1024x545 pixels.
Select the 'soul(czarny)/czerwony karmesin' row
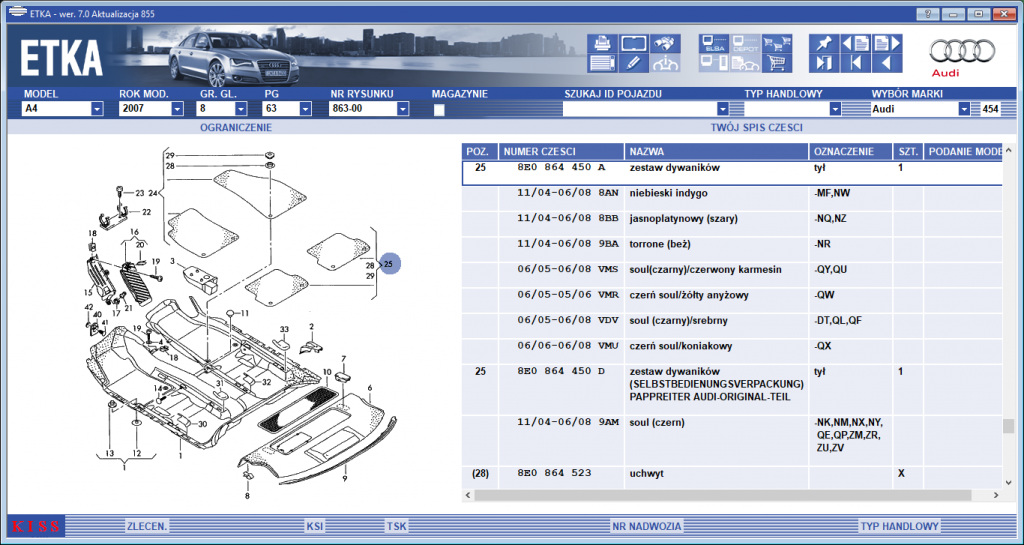[x=732, y=275]
